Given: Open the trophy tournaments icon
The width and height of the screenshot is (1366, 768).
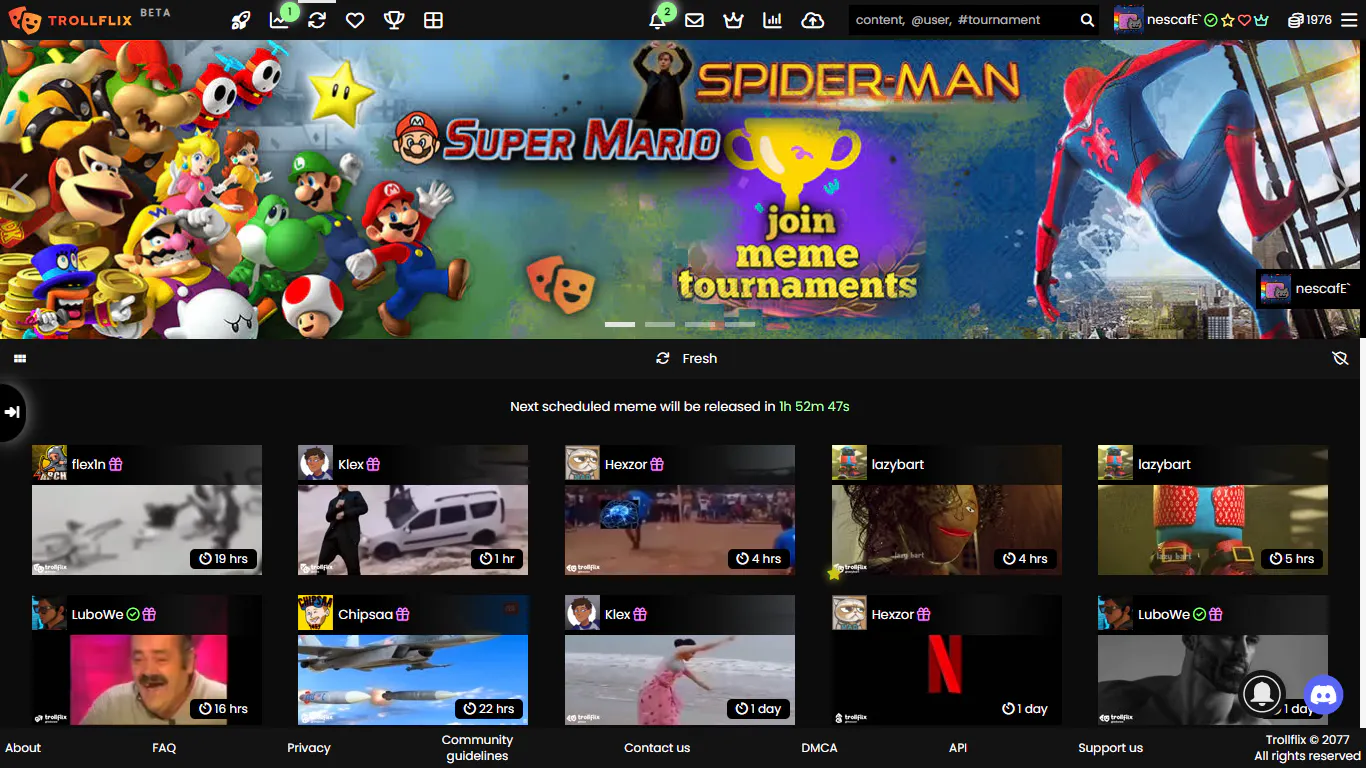Looking at the screenshot, I should click(x=394, y=20).
